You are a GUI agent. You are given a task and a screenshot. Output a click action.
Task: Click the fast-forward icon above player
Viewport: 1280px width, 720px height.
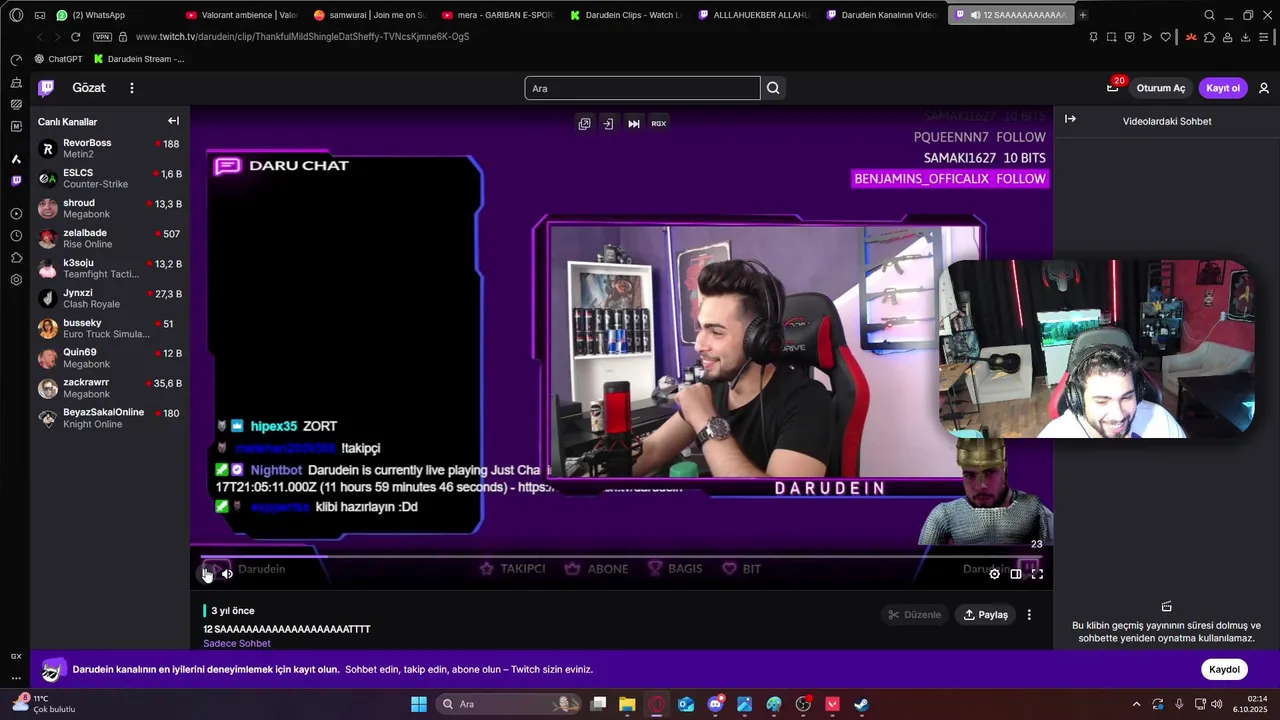pos(634,124)
